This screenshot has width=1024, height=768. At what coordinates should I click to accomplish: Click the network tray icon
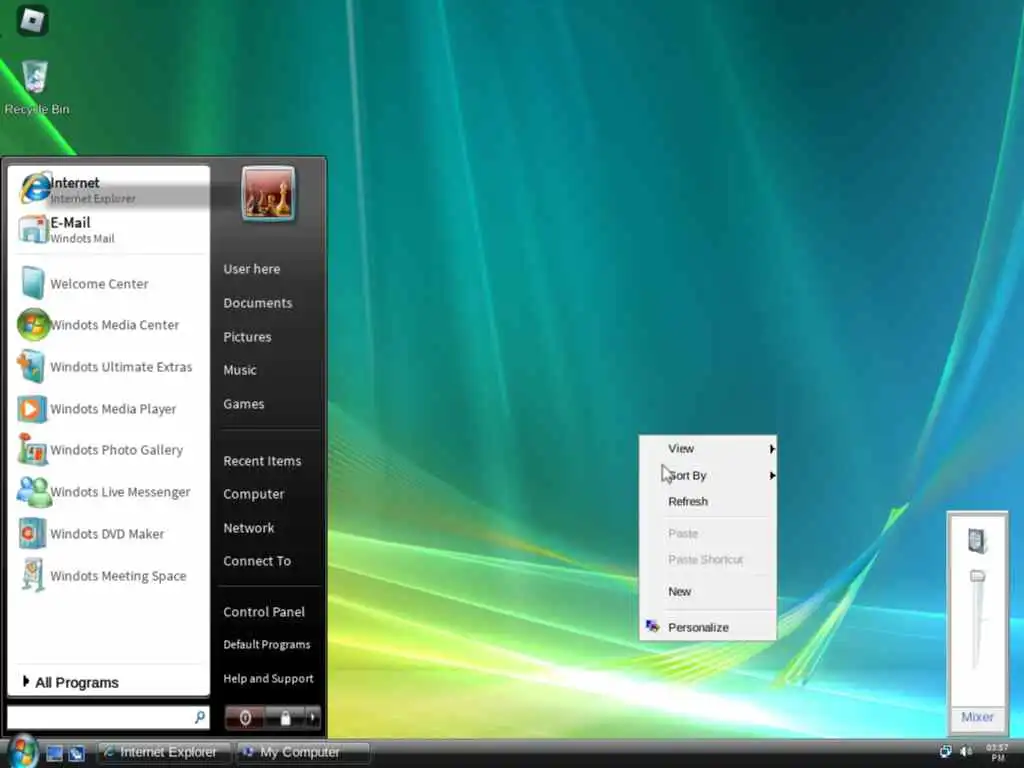click(945, 752)
